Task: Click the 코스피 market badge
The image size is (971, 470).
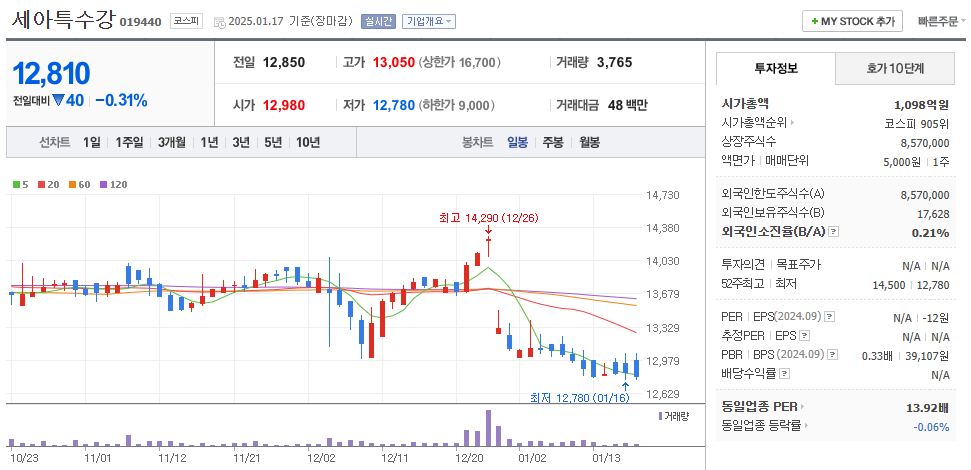Action: click(186, 21)
